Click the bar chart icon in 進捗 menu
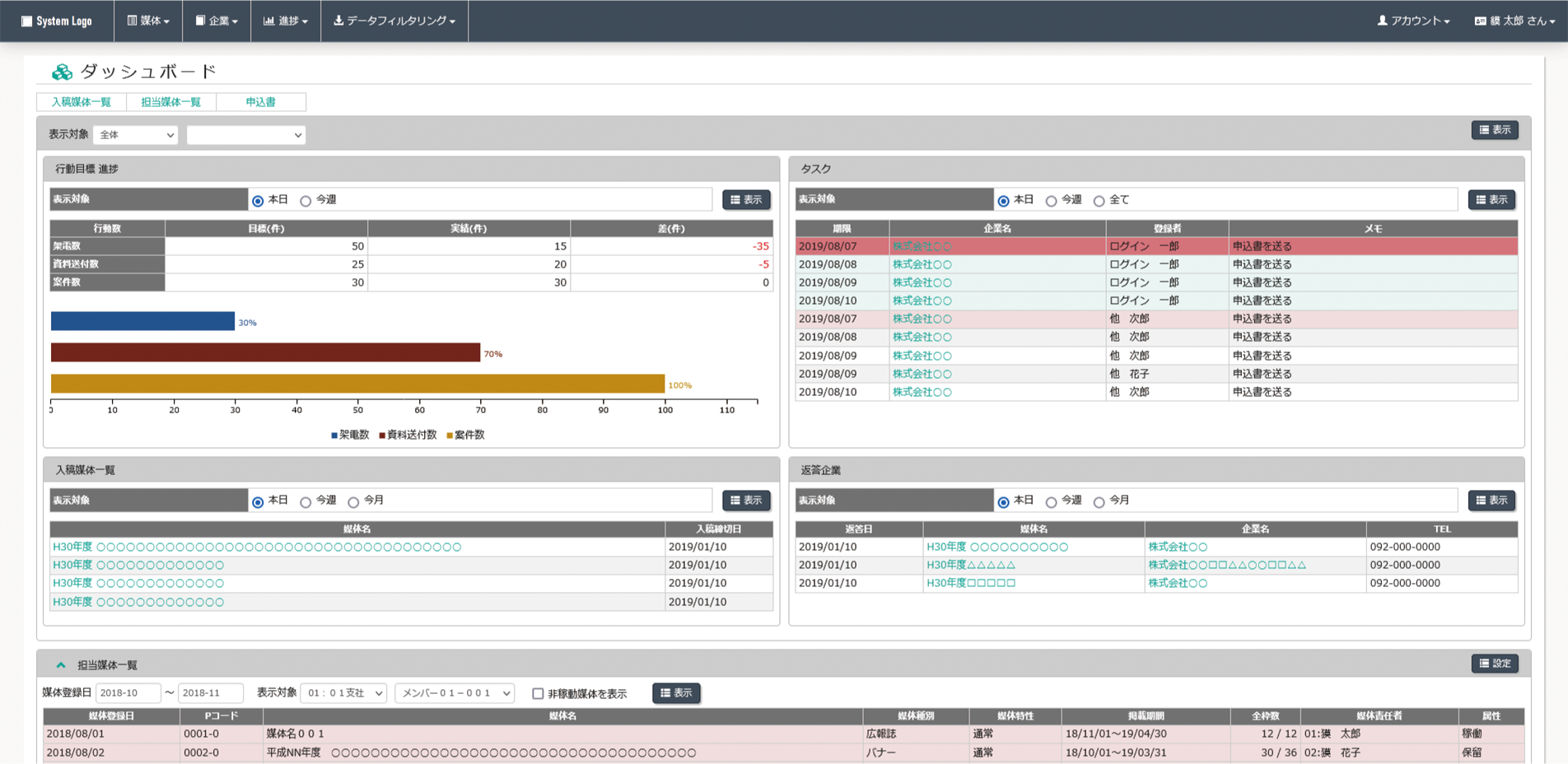 click(x=268, y=21)
